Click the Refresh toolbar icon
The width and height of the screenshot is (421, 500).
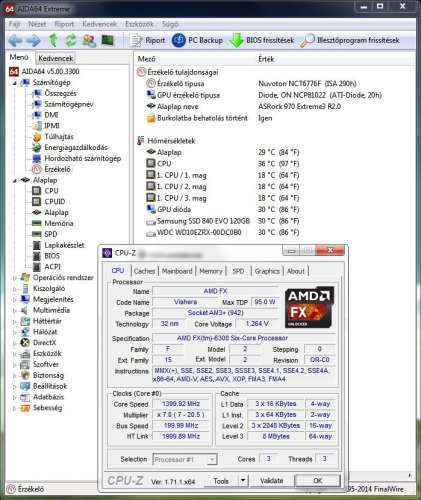(x=71, y=40)
